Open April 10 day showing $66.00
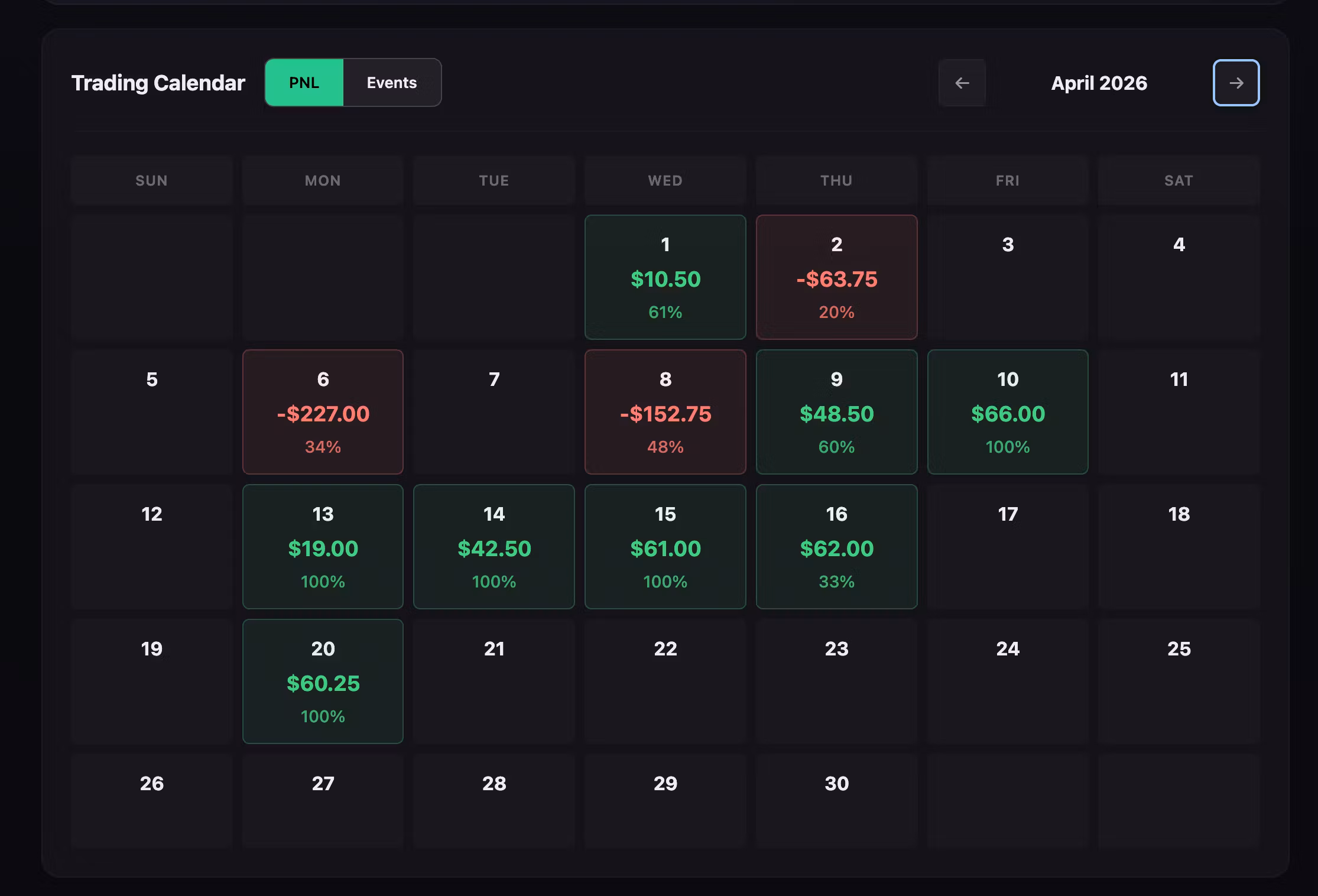 coord(1008,412)
